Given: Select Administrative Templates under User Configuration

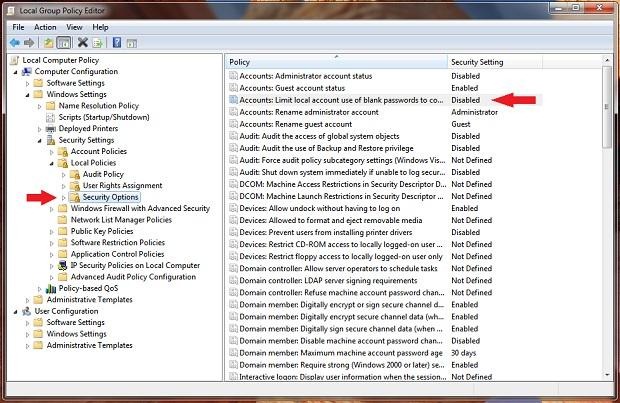Looking at the screenshot, I should (89, 345).
